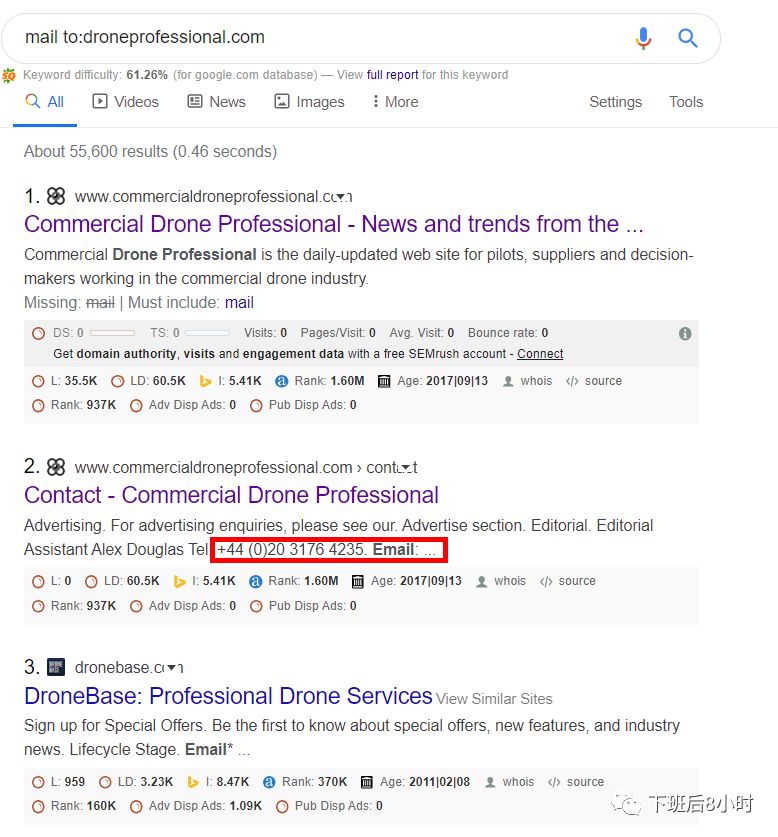
Task: Switch to the Videos tab
Action: point(125,101)
